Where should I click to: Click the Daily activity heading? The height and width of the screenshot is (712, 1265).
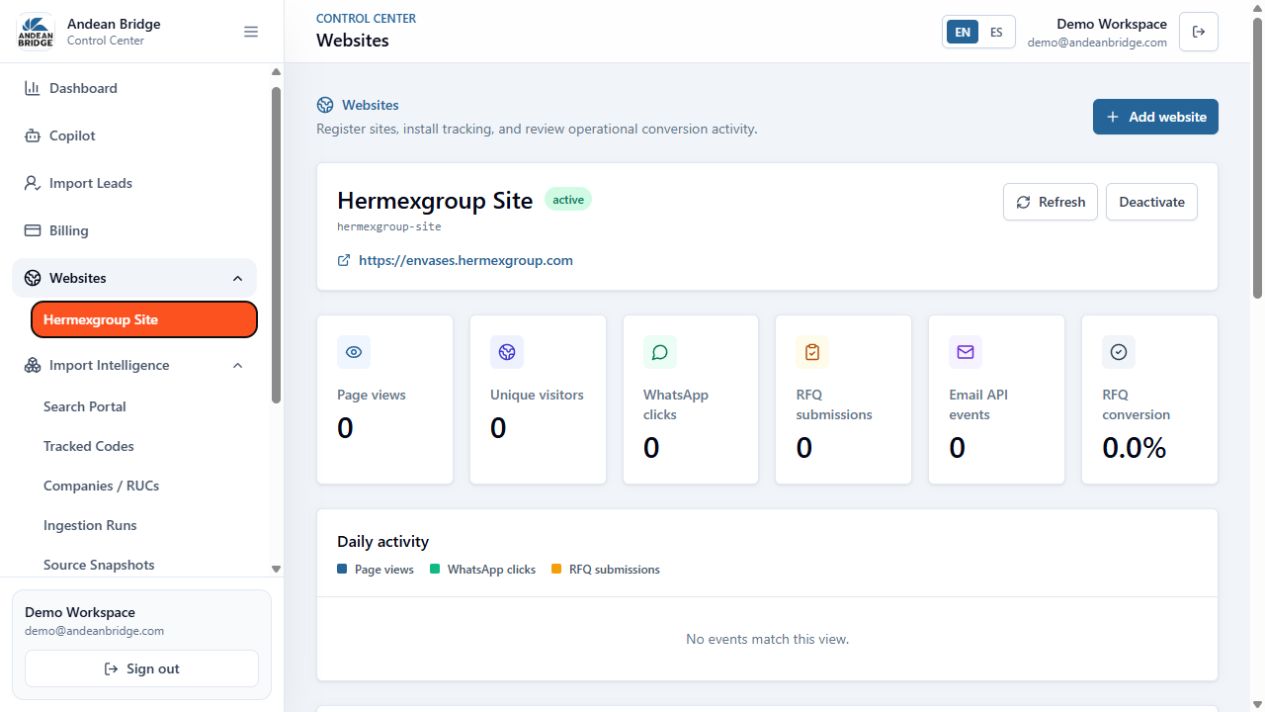pyautogui.click(x=383, y=542)
